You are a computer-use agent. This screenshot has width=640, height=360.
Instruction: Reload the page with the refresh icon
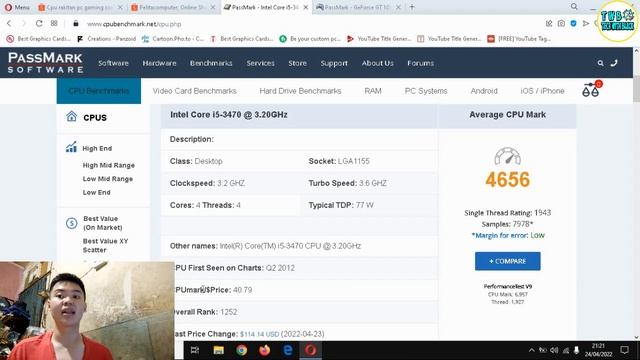39,24
